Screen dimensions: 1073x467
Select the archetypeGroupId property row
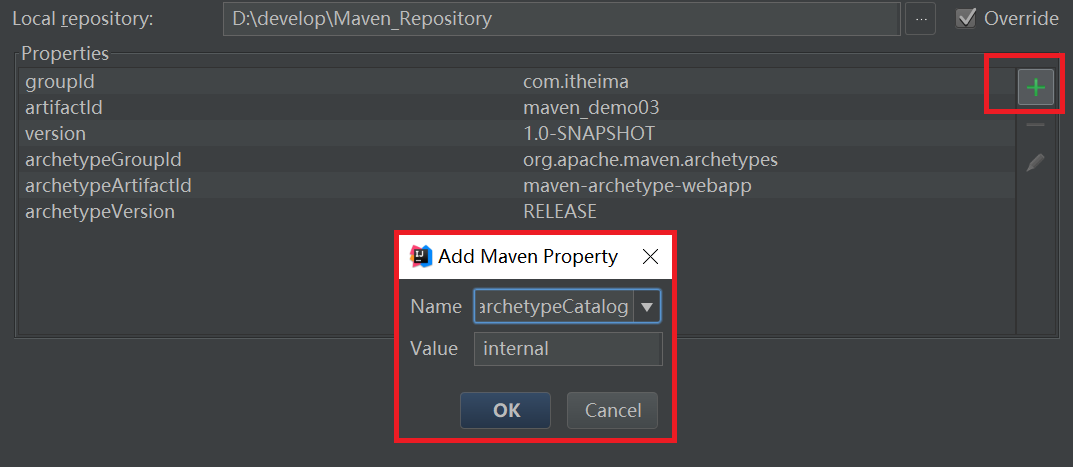click(517, 160)
